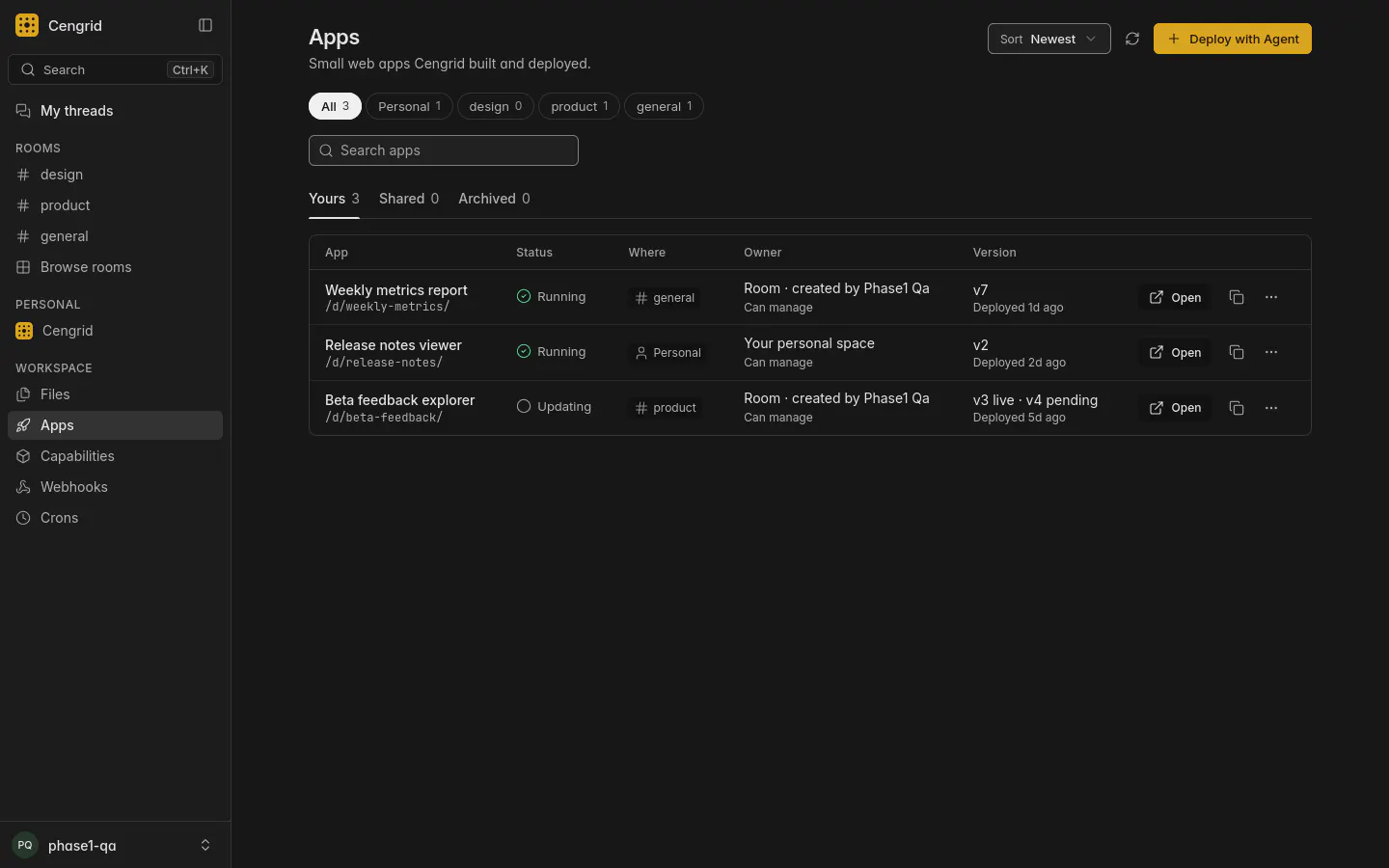Copy link for Release notes viewer
Screen dimensions: 1389x868
[x=1237, y=352]
